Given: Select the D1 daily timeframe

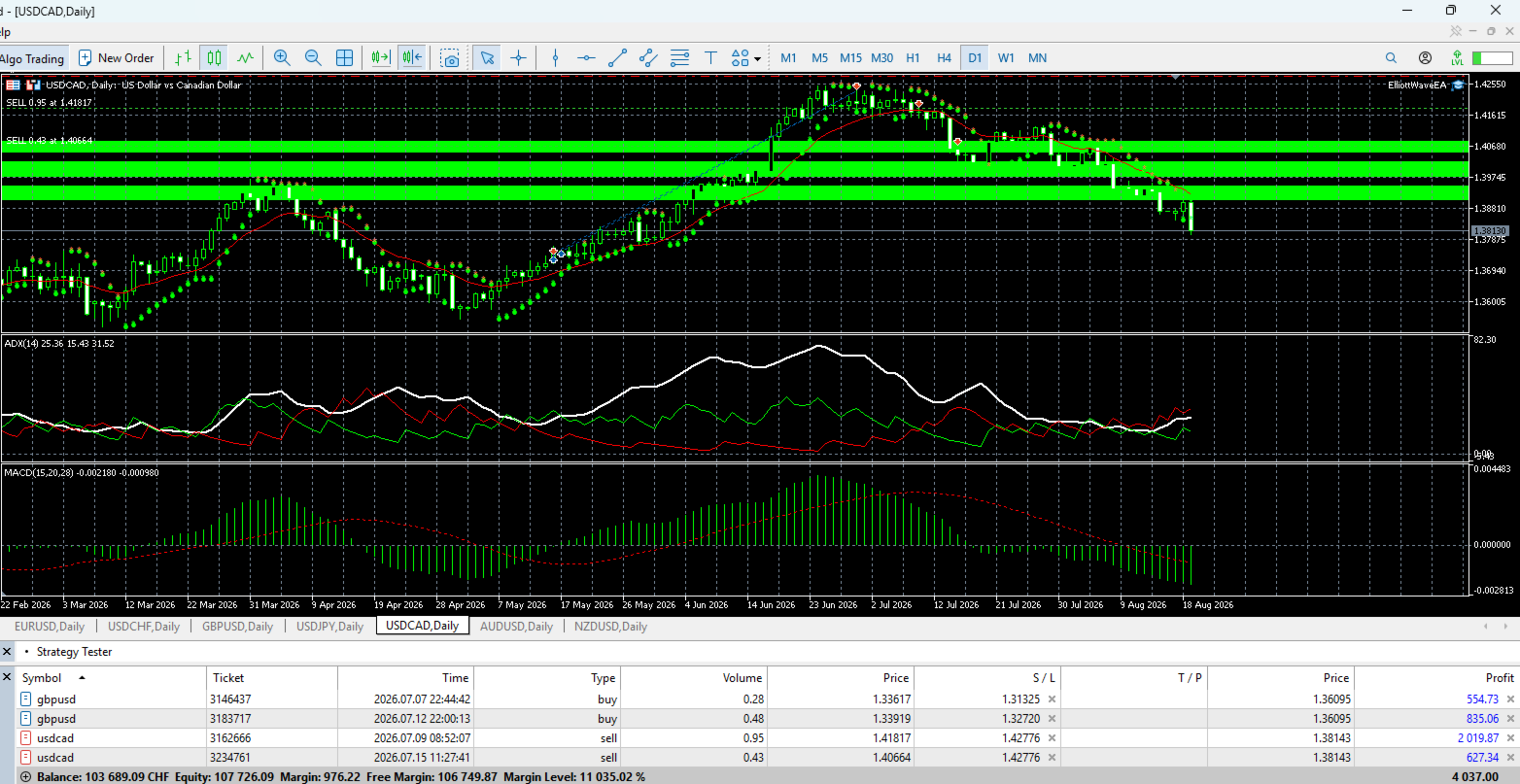Looking at the screenshot, I should coord(975,58).
